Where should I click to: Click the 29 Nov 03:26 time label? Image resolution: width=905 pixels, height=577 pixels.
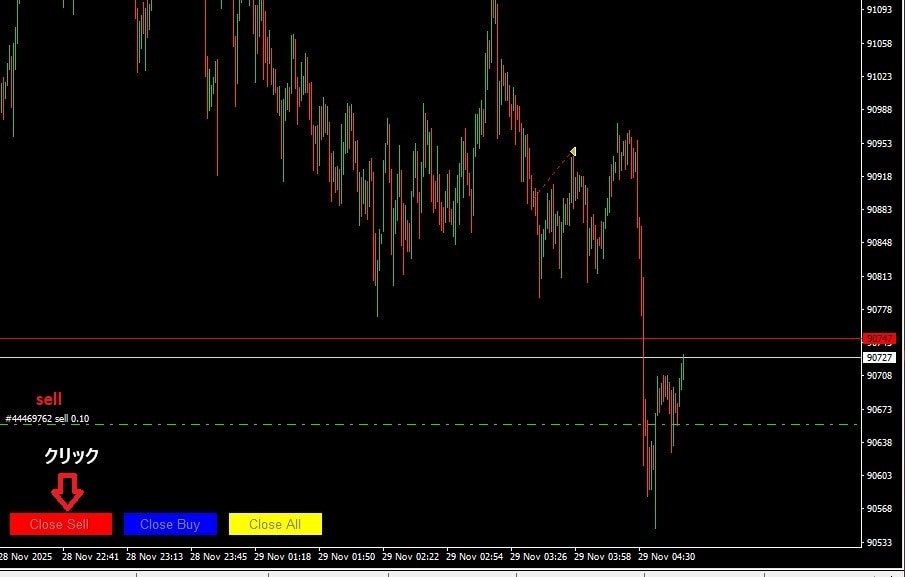[538, 557]
